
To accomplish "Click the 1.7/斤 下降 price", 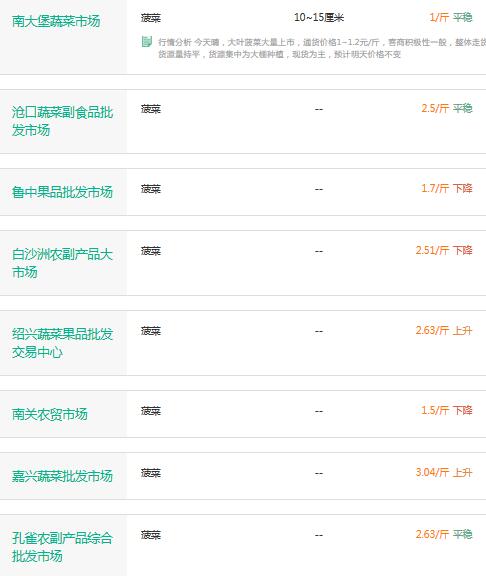I will pos(447,188).
